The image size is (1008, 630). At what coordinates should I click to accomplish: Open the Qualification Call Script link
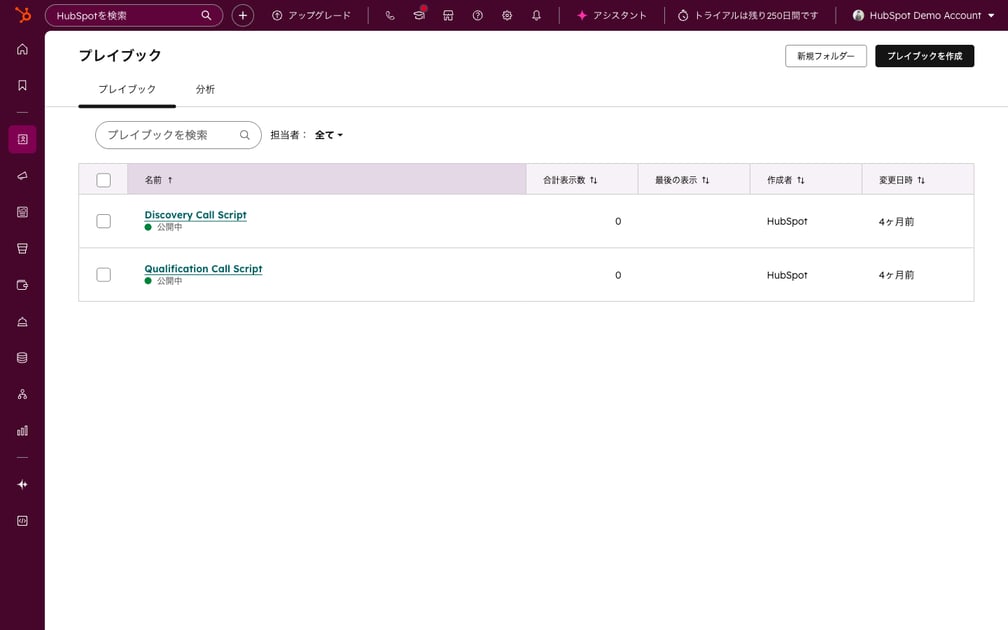click(203, 268)
